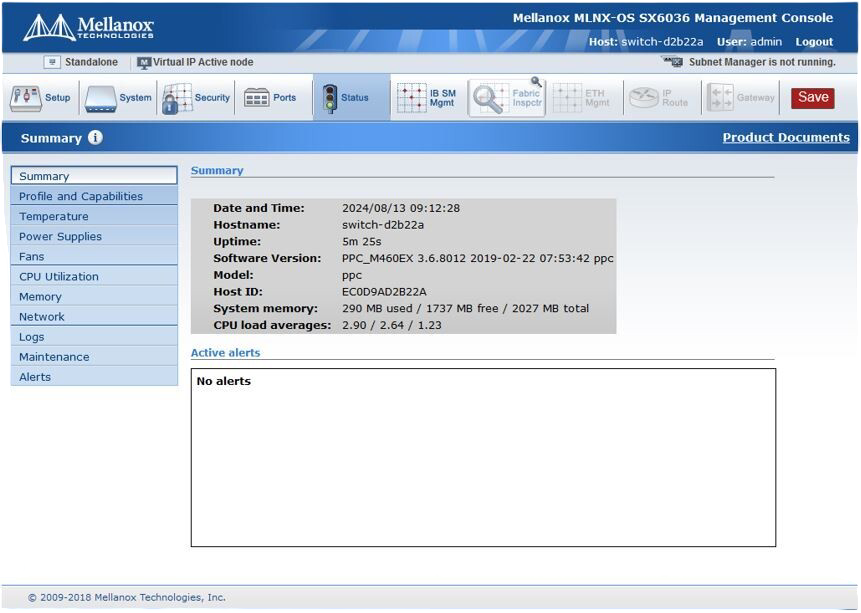Open the Product Documents link

coord(786,137)
